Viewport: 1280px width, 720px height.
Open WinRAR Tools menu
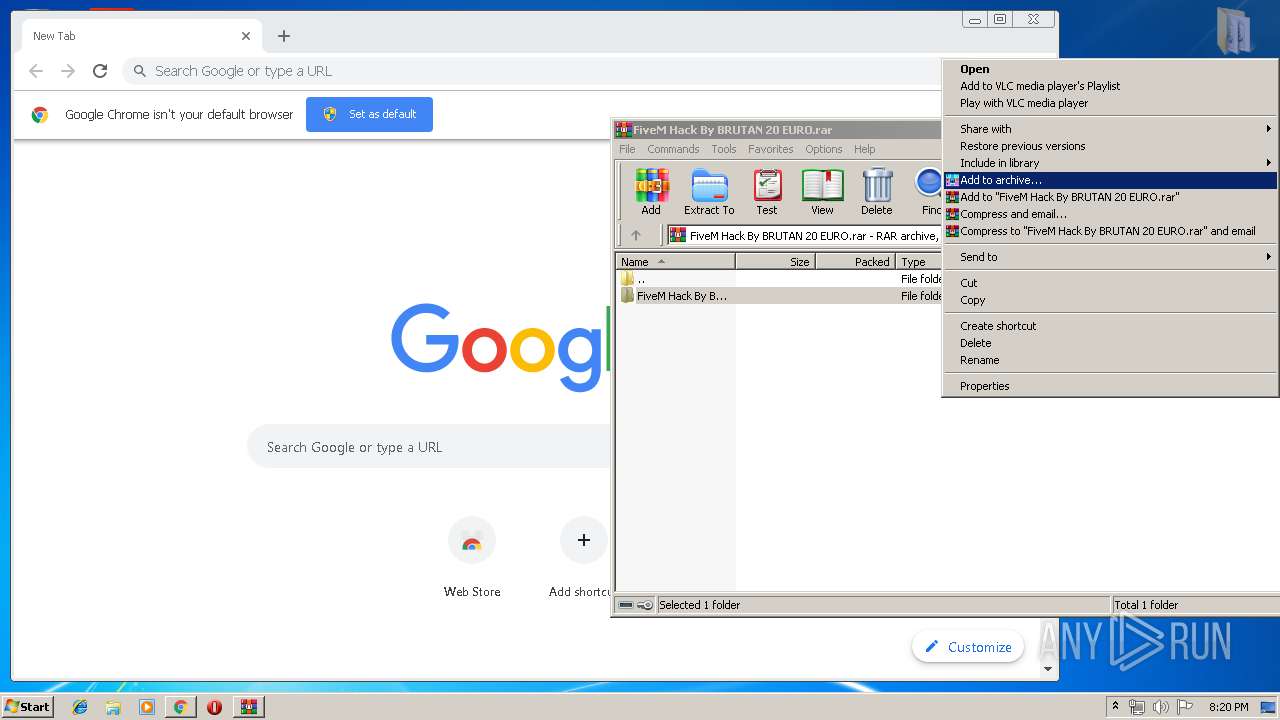tap(724, 149)
